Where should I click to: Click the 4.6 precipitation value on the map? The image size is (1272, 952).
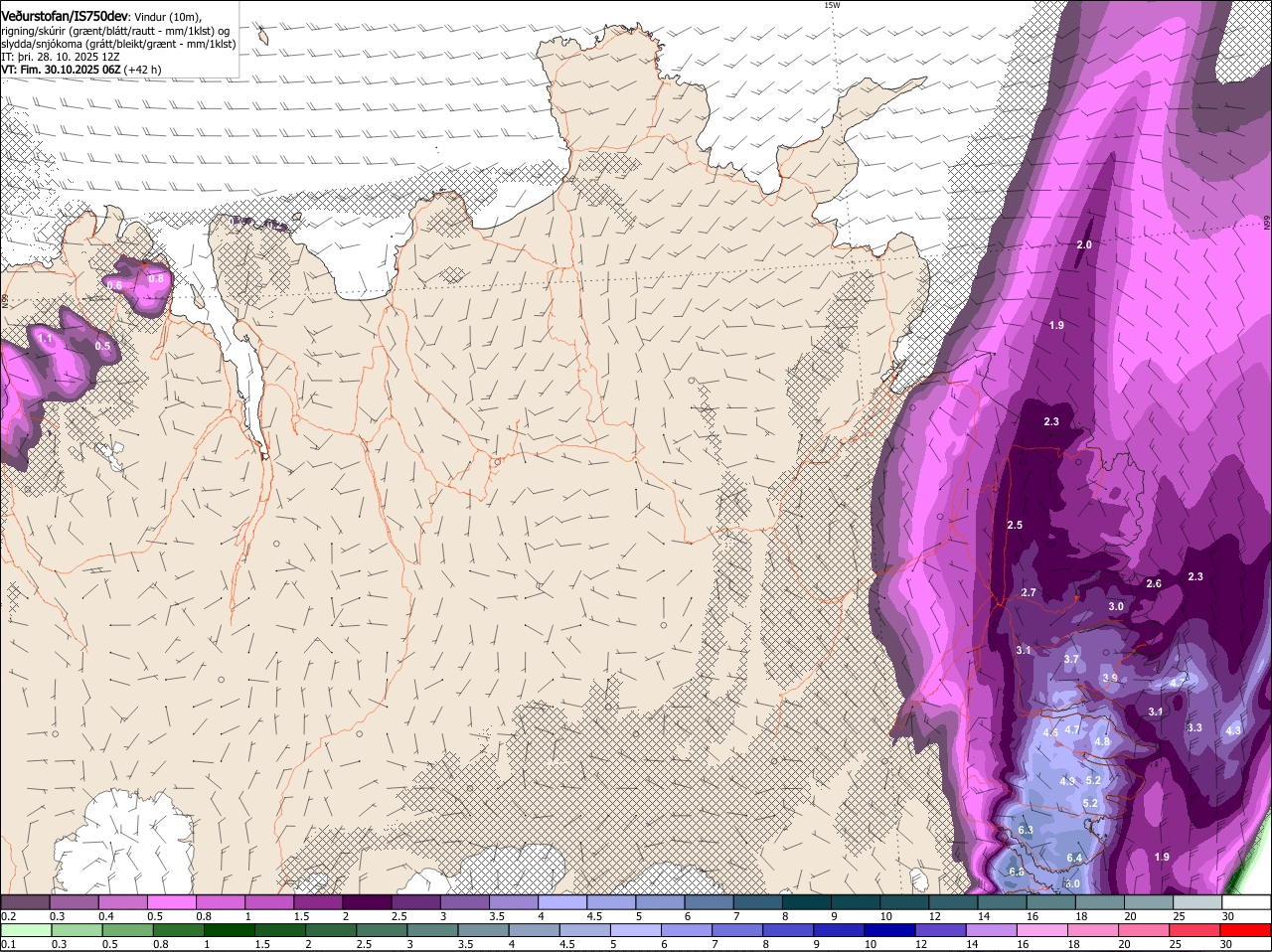1050,732
